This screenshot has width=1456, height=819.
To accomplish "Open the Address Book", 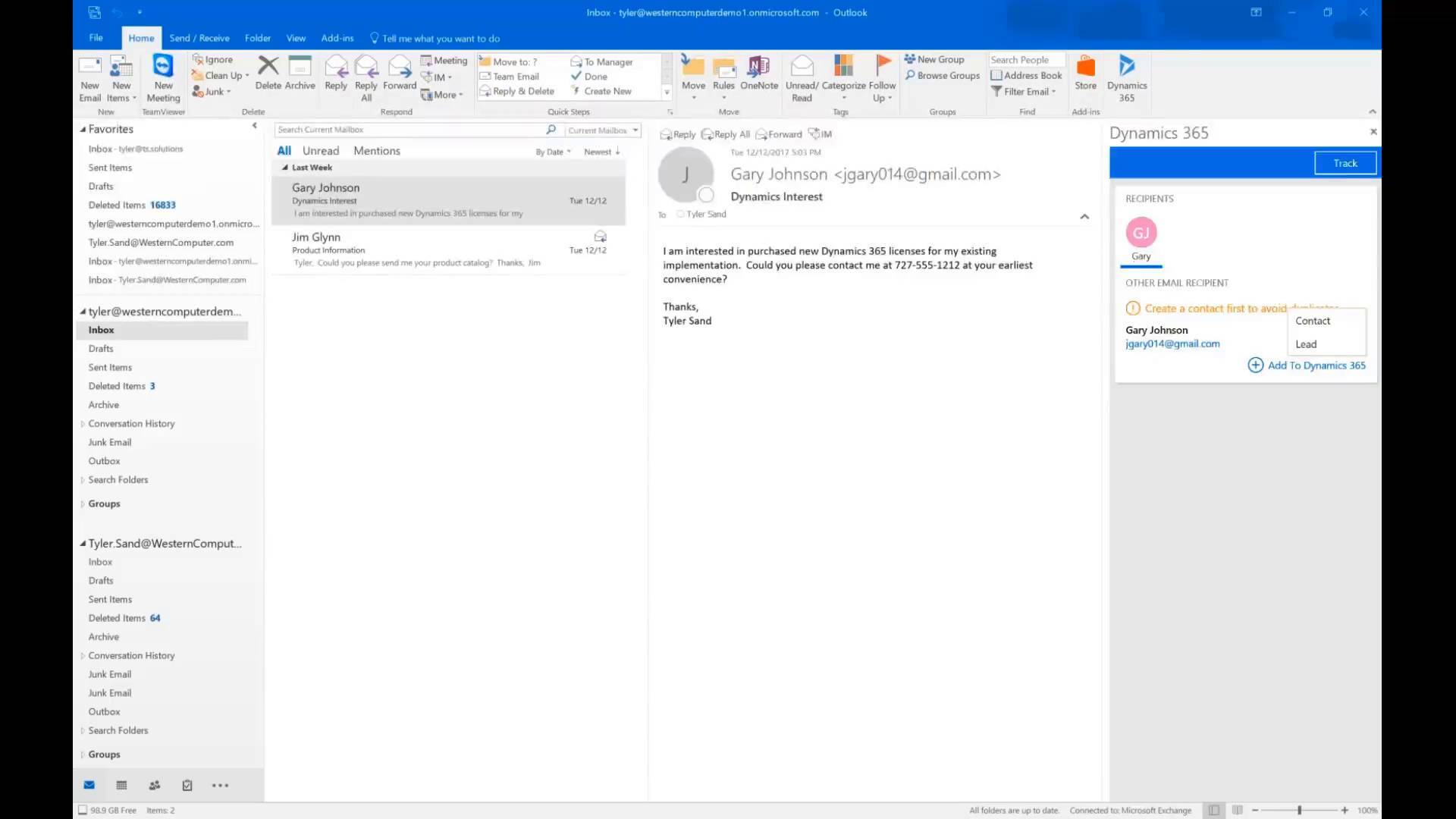I will [x=1026, y=75].
